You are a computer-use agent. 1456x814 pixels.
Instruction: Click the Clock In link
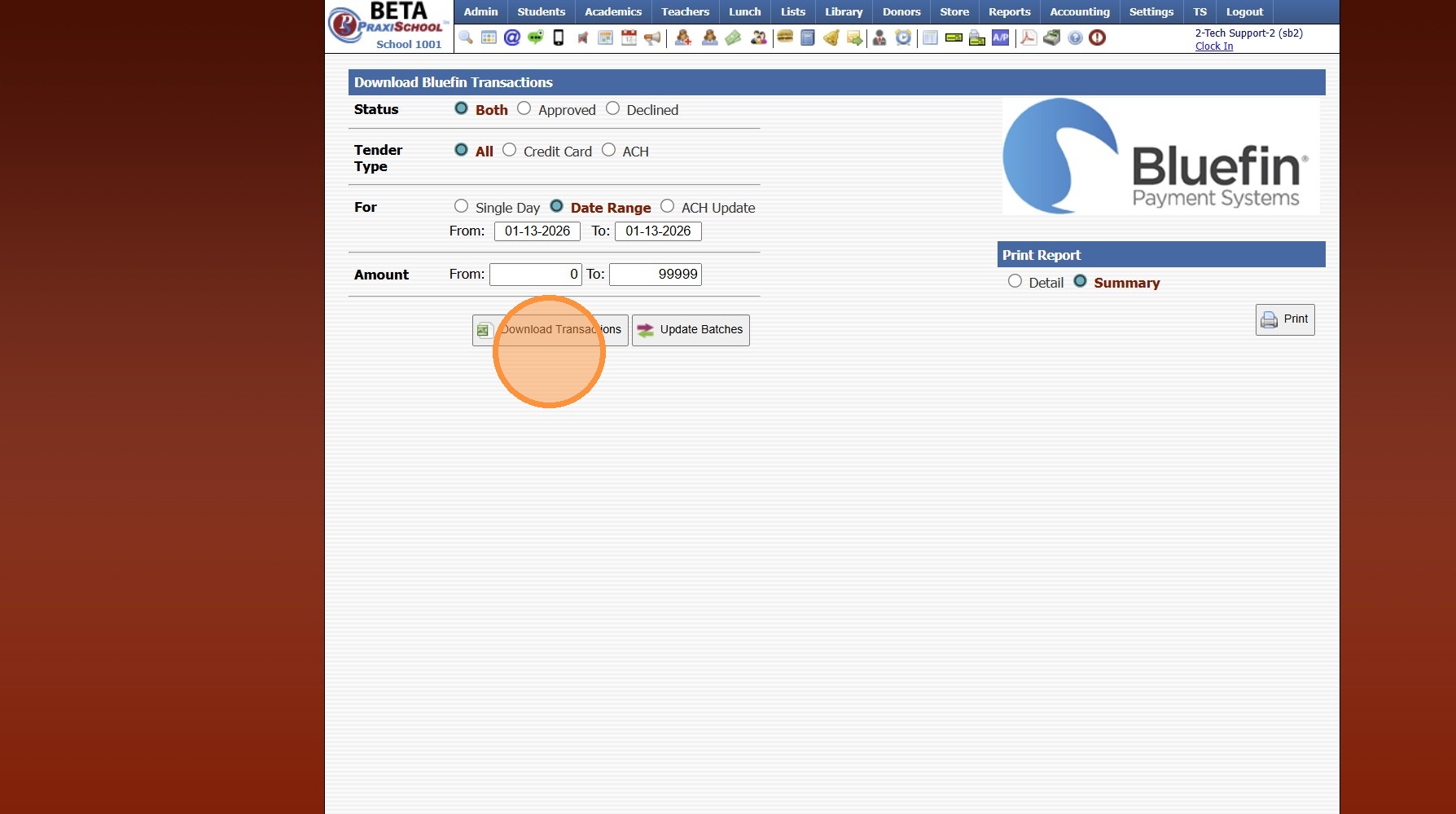click(1213, 46)
